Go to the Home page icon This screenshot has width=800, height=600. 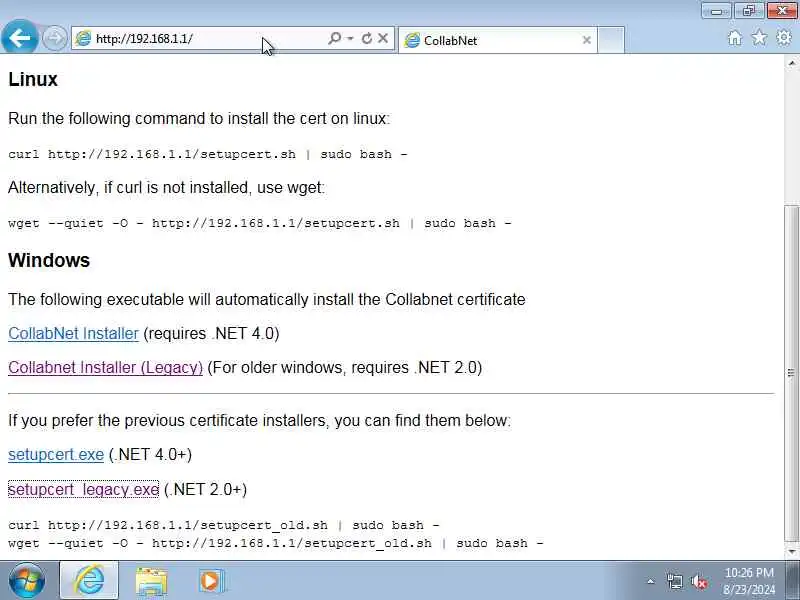tap(735, 38)
